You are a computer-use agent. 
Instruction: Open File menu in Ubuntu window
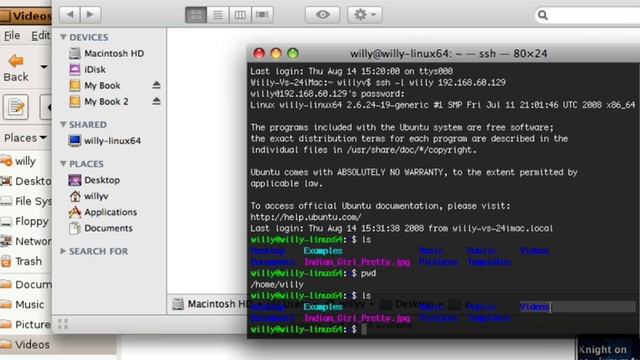click(12, 36)
